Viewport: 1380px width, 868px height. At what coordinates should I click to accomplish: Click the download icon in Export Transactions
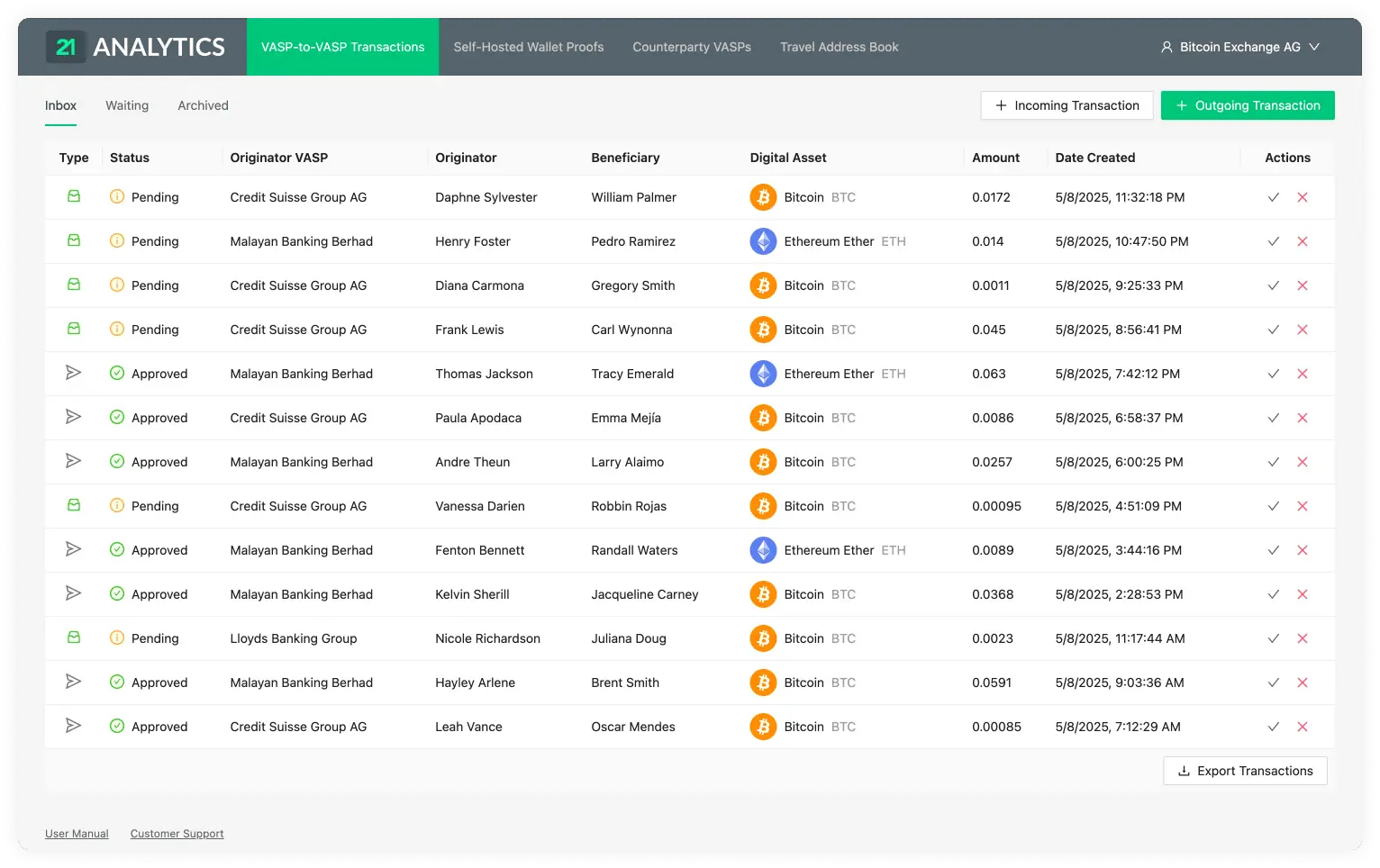[1183, 771]
